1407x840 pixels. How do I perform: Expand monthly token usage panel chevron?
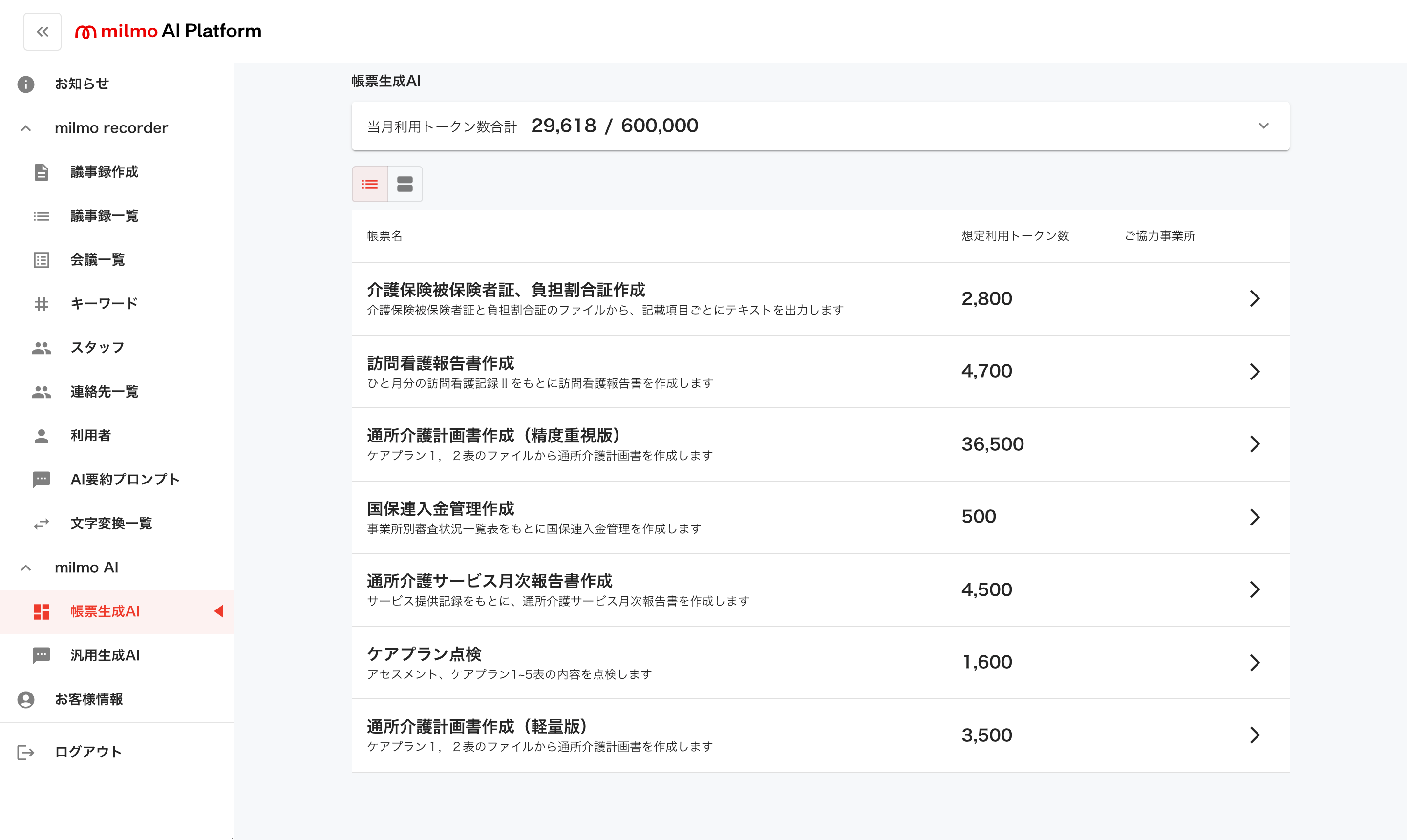click(x=1263, y=126)
